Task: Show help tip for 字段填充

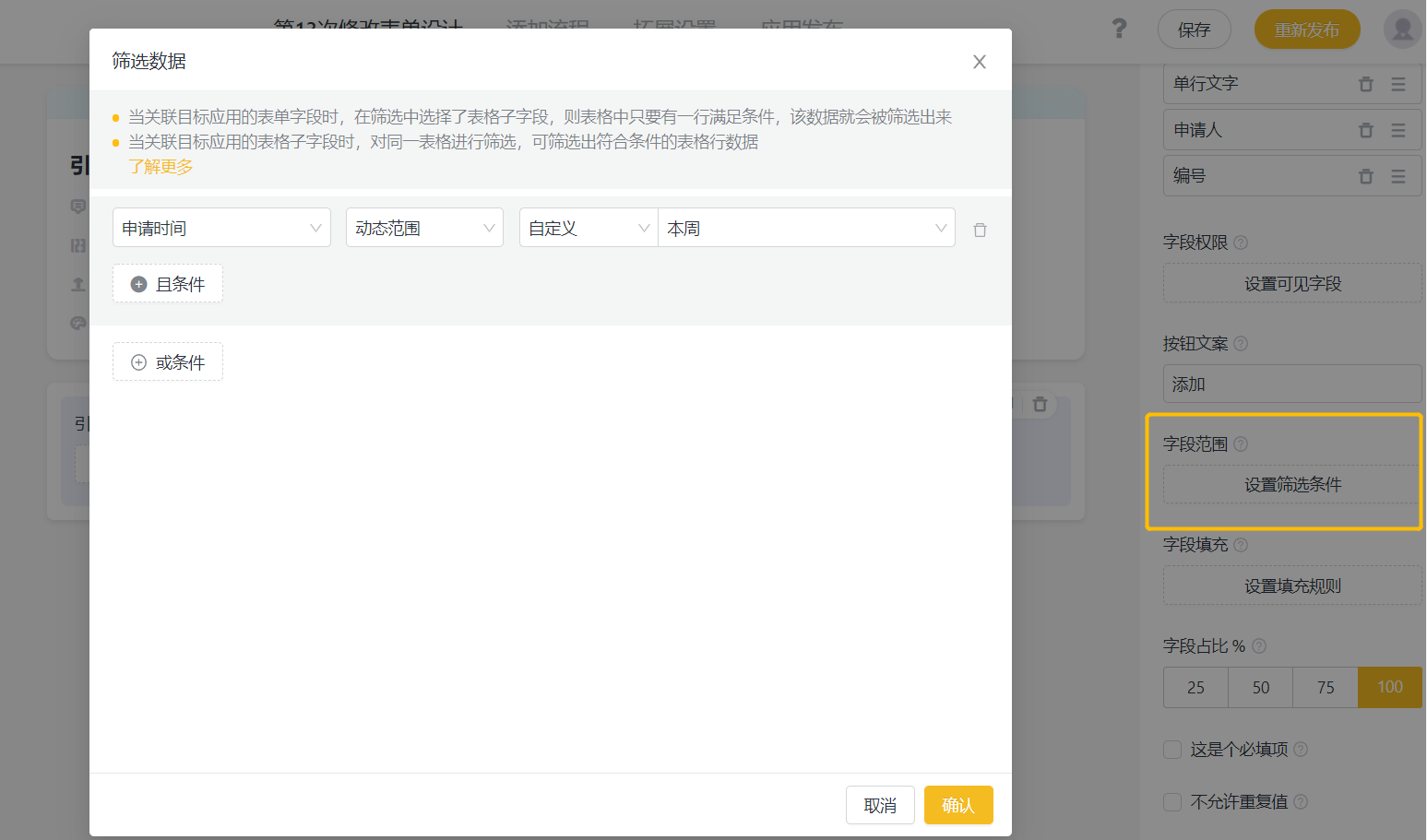Action: pyautogui.click(x=1241, y=545)
